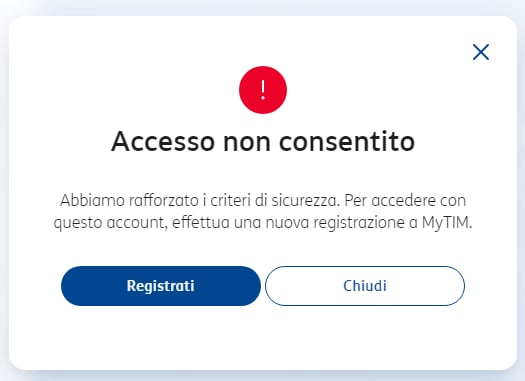Click the blue cross icon at dialog corner
The width and height of the screenshot is (525, 381).
pos(481,52)
